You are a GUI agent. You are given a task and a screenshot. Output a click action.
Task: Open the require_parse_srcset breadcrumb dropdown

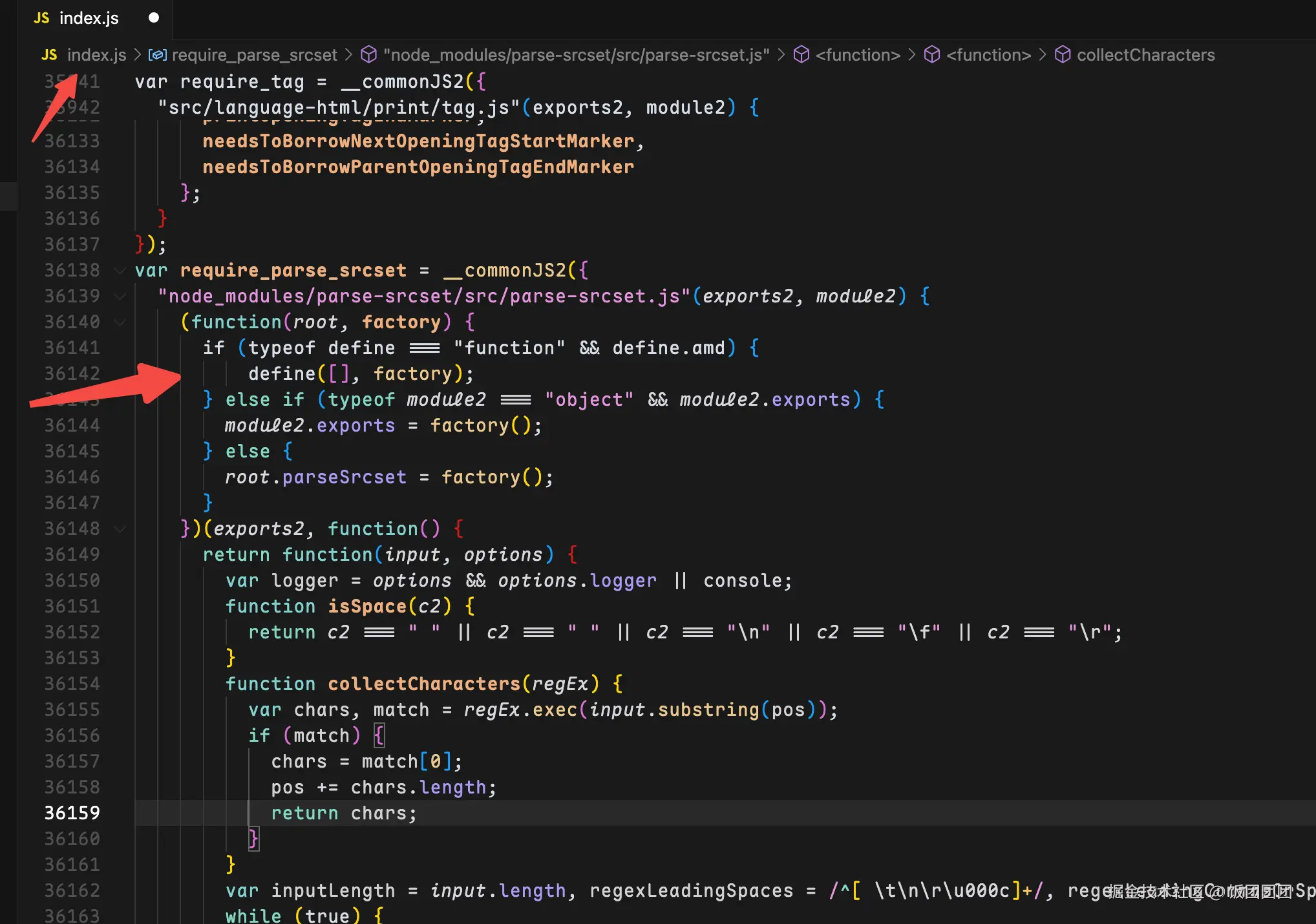(254, 55)
